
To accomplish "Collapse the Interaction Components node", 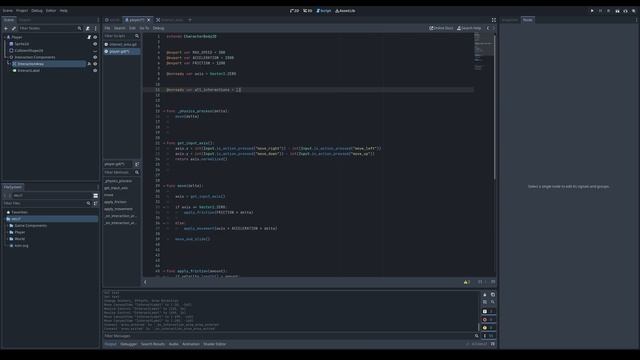I will (x=7, y=58).
